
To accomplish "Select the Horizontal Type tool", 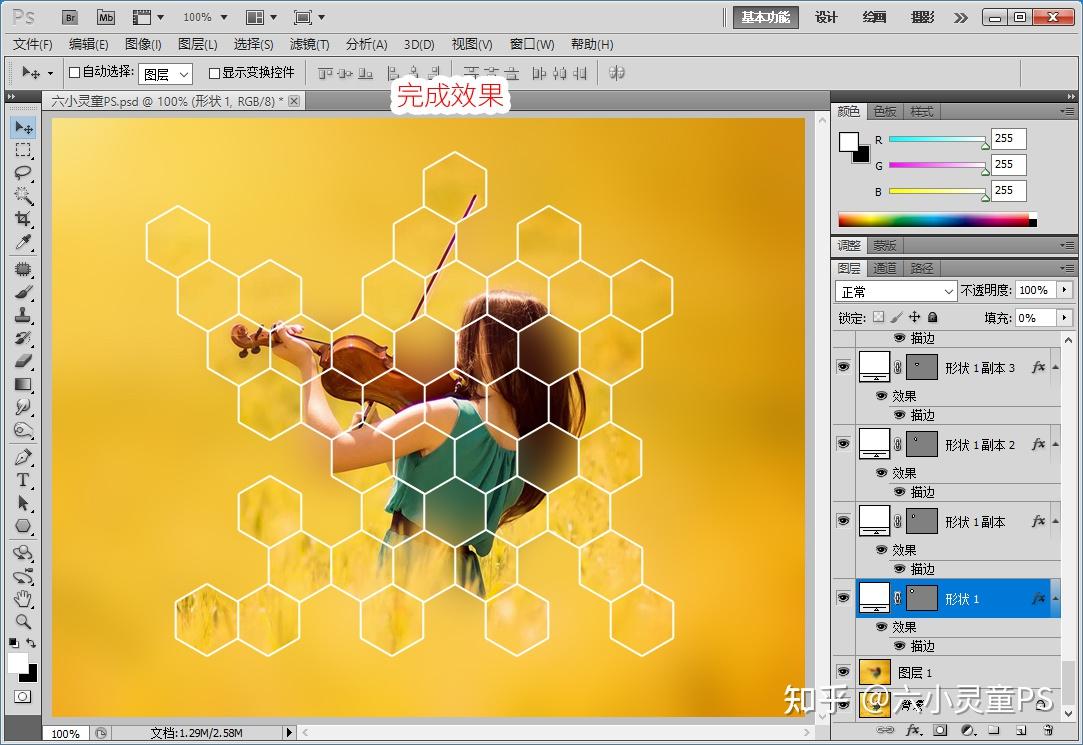I will (x=23, y=480).
